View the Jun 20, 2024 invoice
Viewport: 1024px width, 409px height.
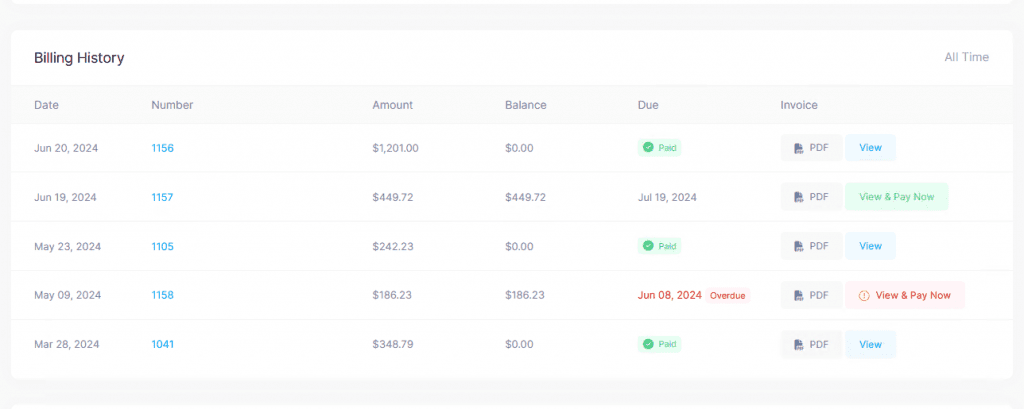pyautogui.click(x=870, y=148)
